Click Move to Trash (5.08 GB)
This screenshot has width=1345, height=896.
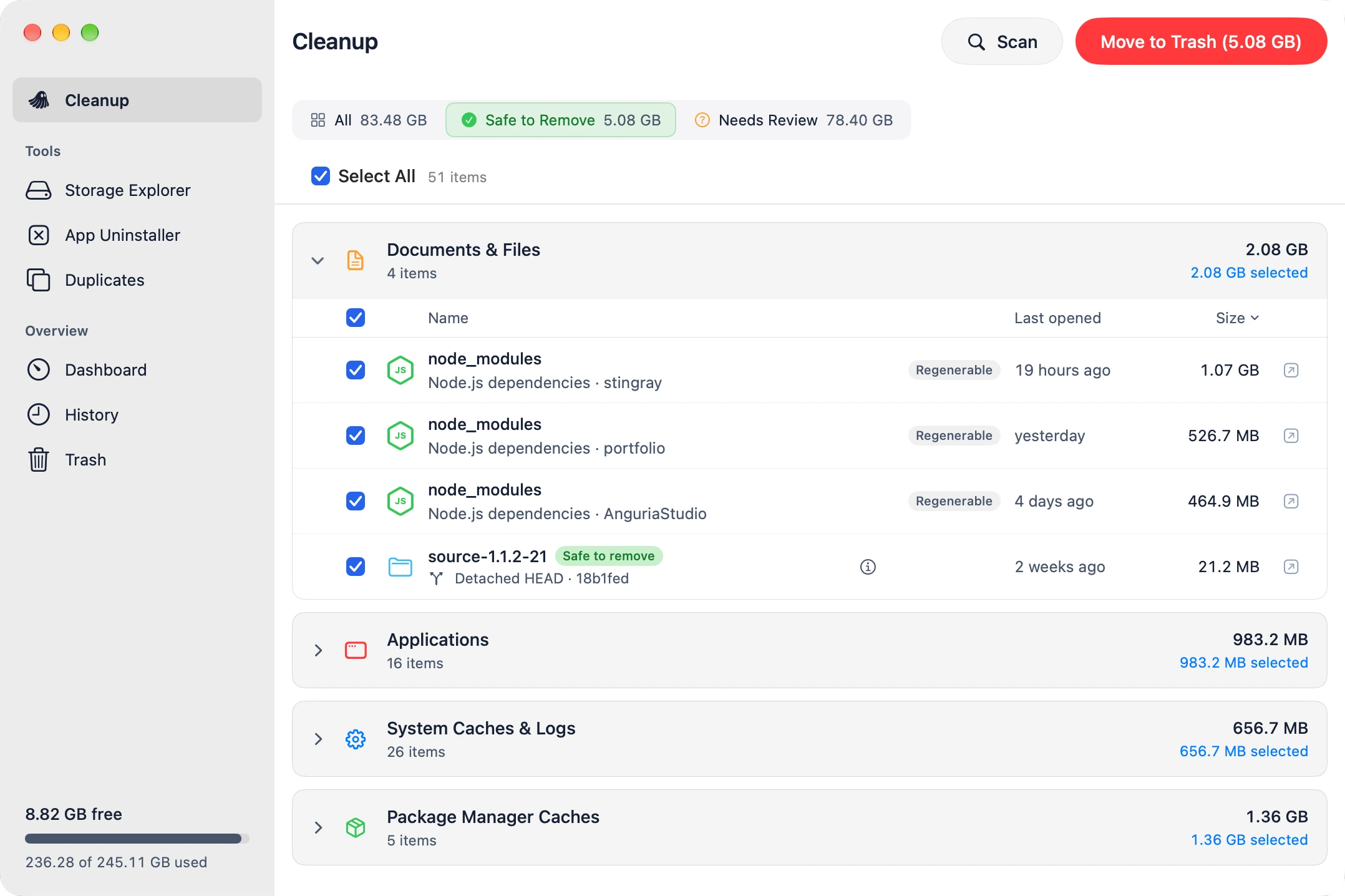pyautogui.click(x=1201, y=41)
